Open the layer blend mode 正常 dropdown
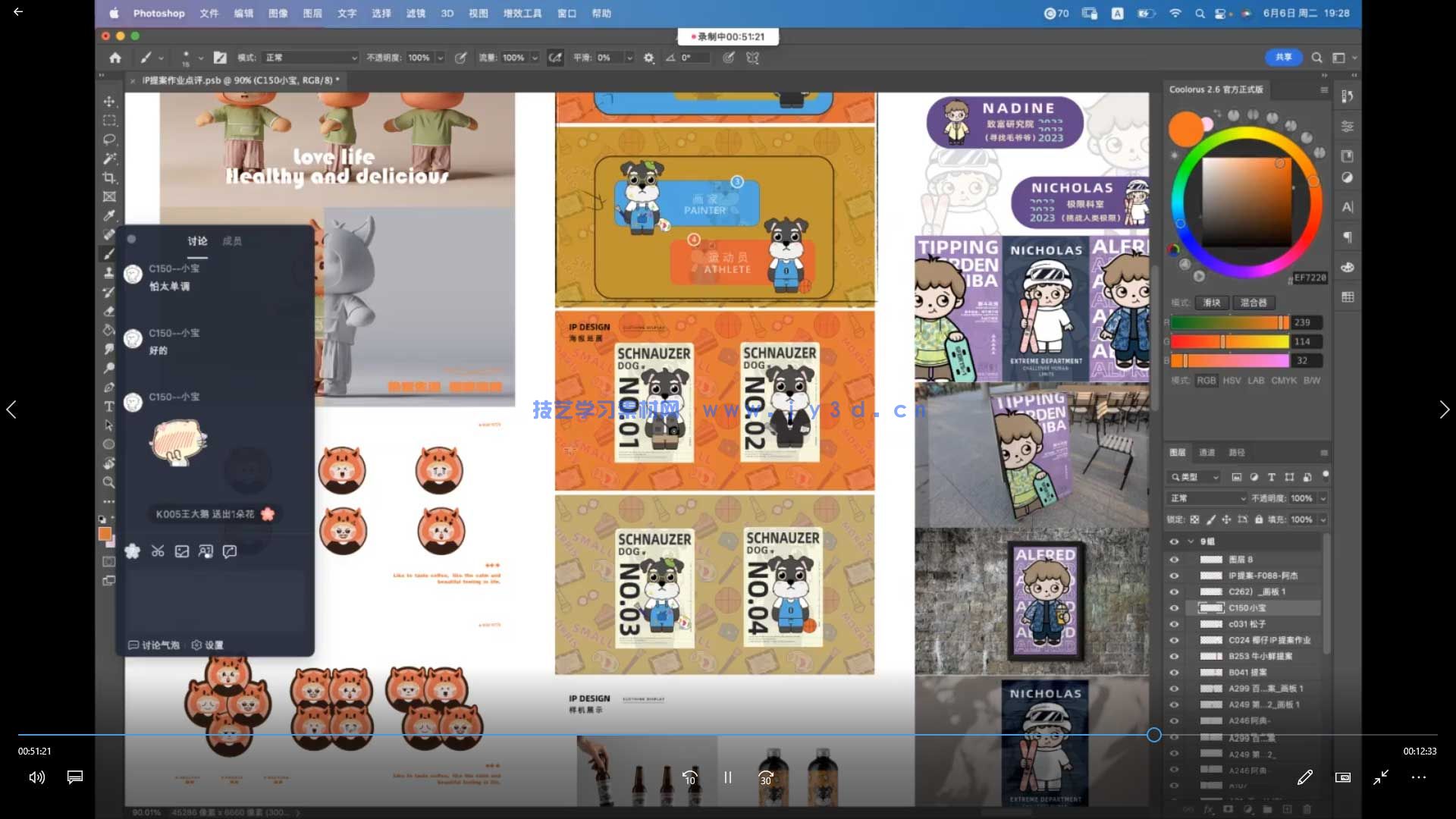 pyautogui.click(x=1207, y=498)
